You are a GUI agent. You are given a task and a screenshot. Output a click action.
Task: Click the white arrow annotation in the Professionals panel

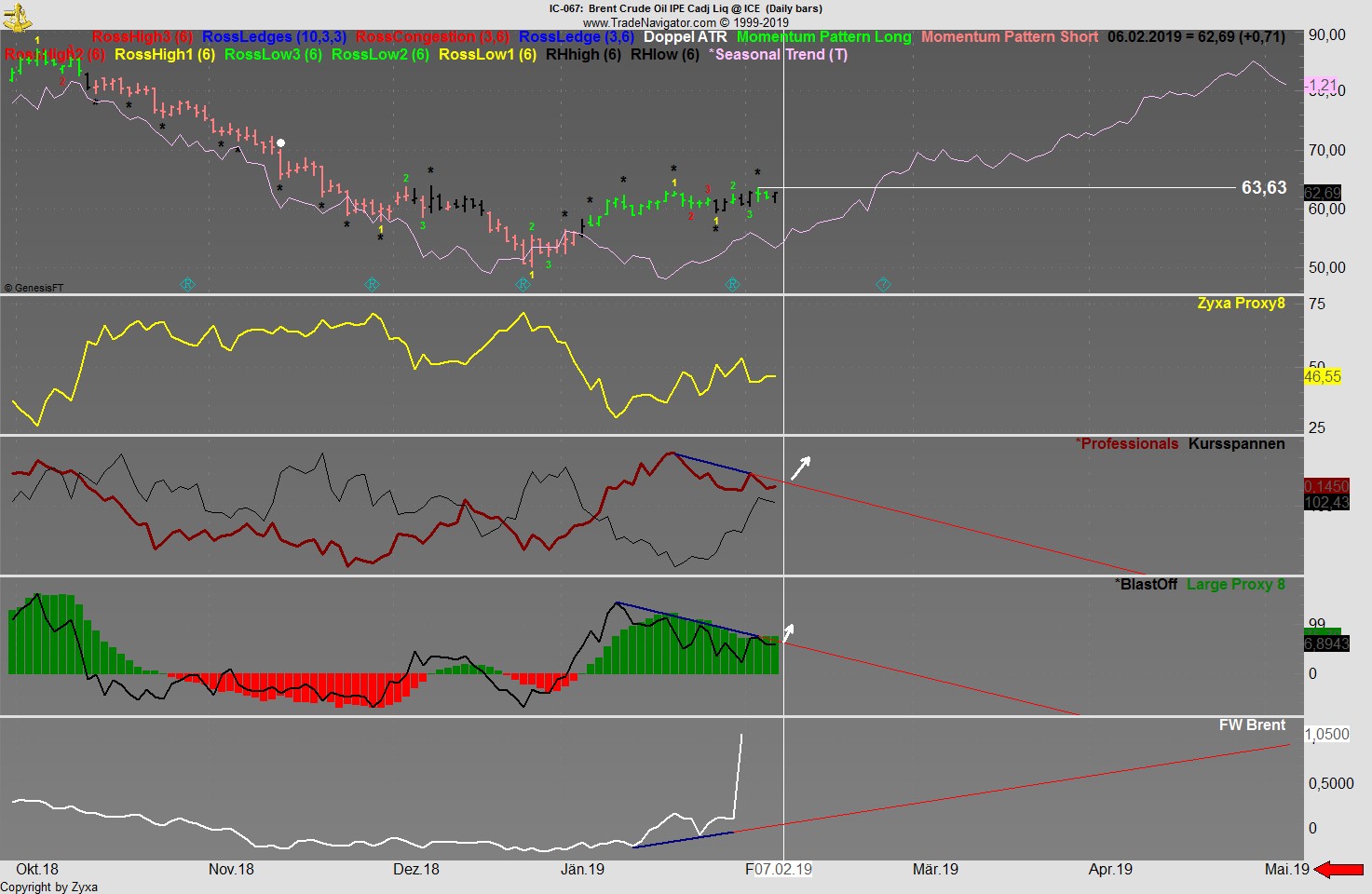point(802,466)
